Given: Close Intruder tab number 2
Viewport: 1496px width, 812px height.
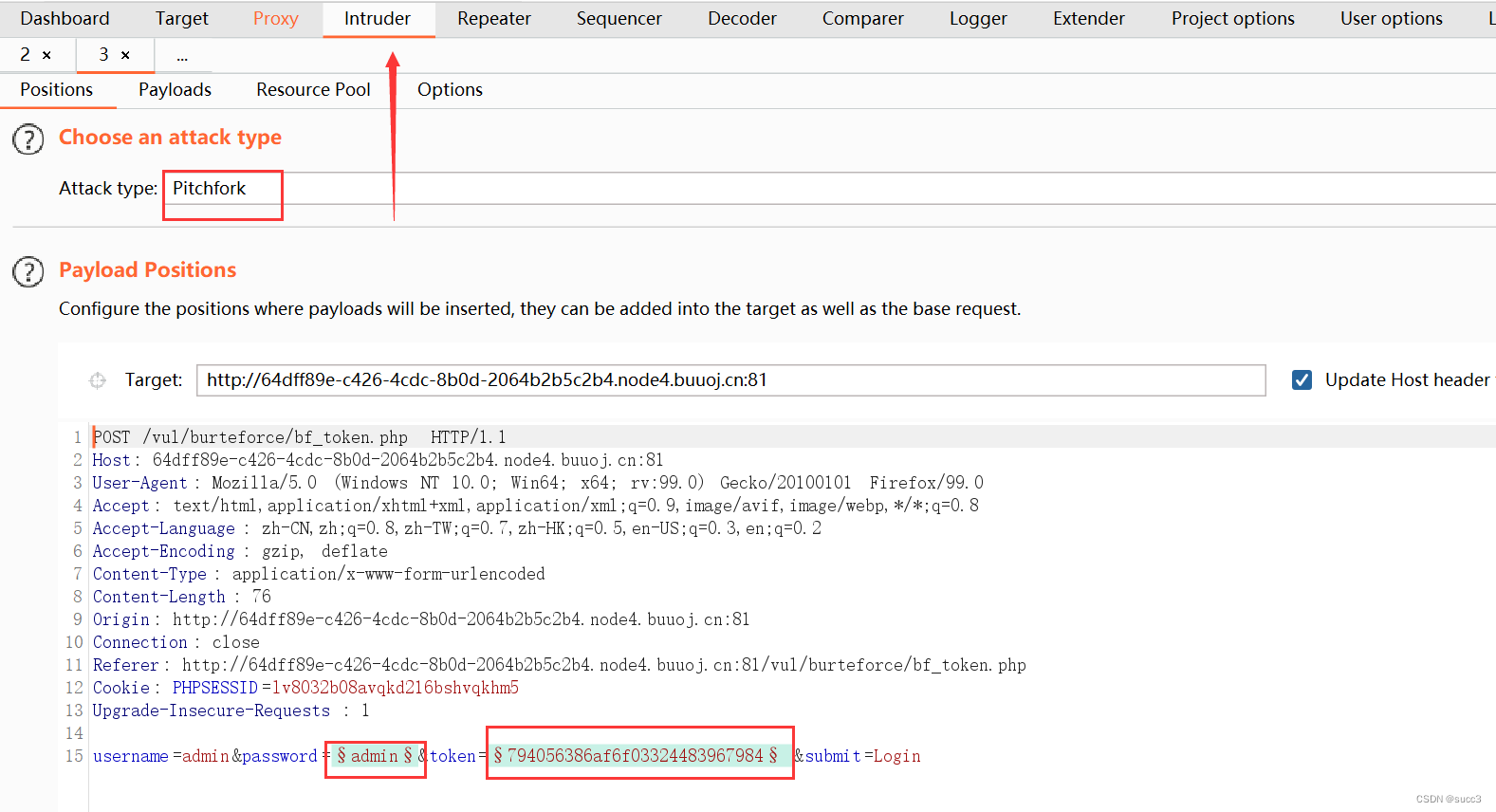Looking at the screenshot, I should point(46,55).
